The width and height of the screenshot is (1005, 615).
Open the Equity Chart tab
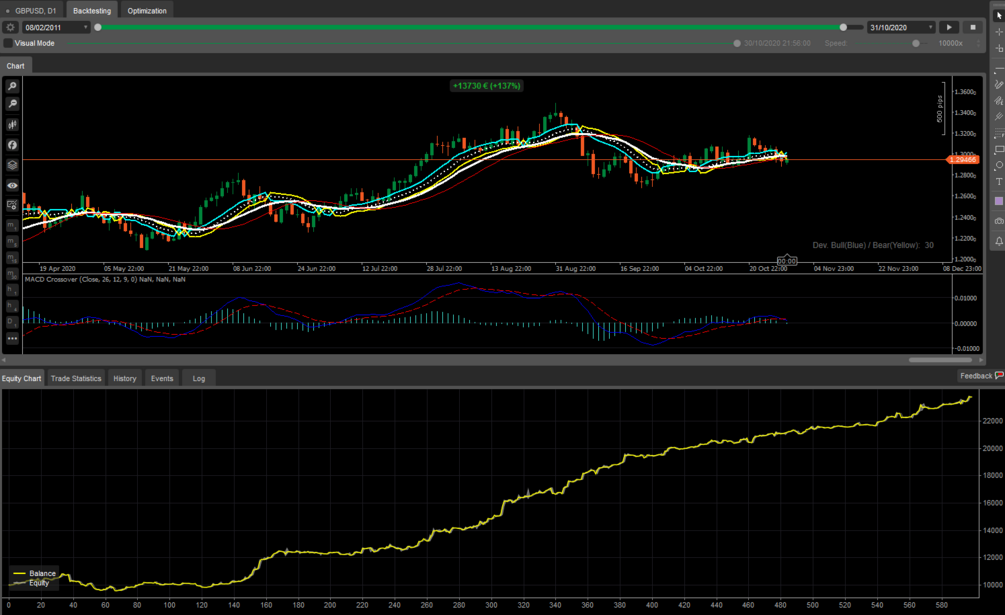21,379
